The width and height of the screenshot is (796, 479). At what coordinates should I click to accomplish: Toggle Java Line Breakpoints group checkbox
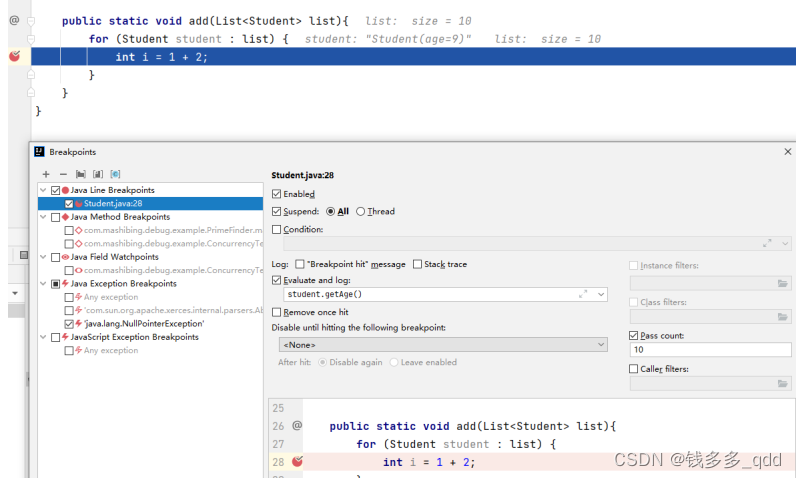[56, 190]
